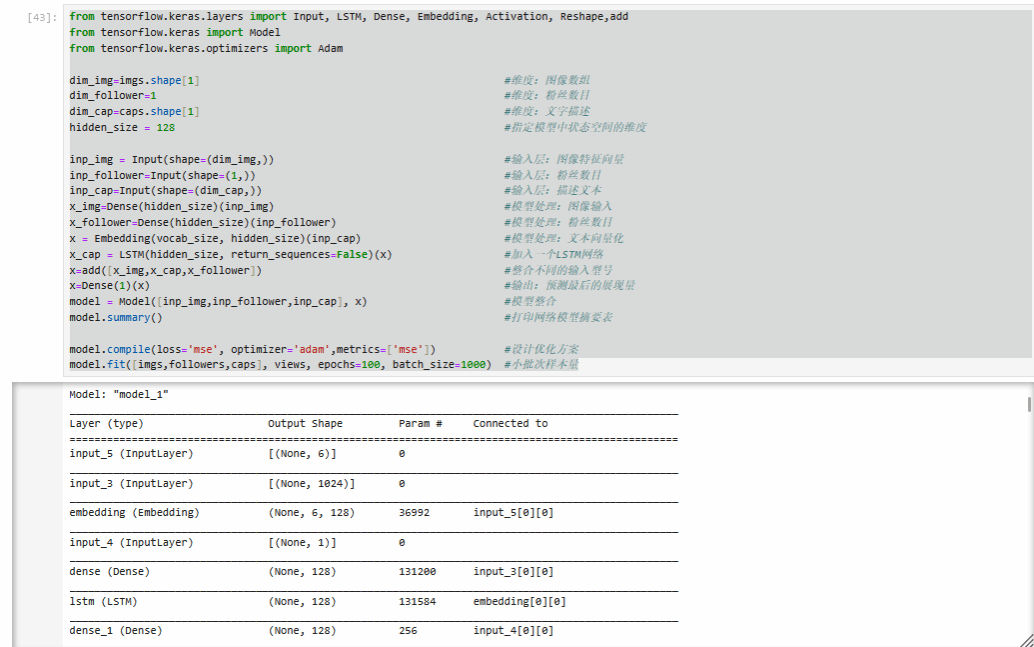Click the 'inp_cap=Input(shape=(dim_cap,))' line
This screenshot has width=1034, height=647.
(166, 191)
